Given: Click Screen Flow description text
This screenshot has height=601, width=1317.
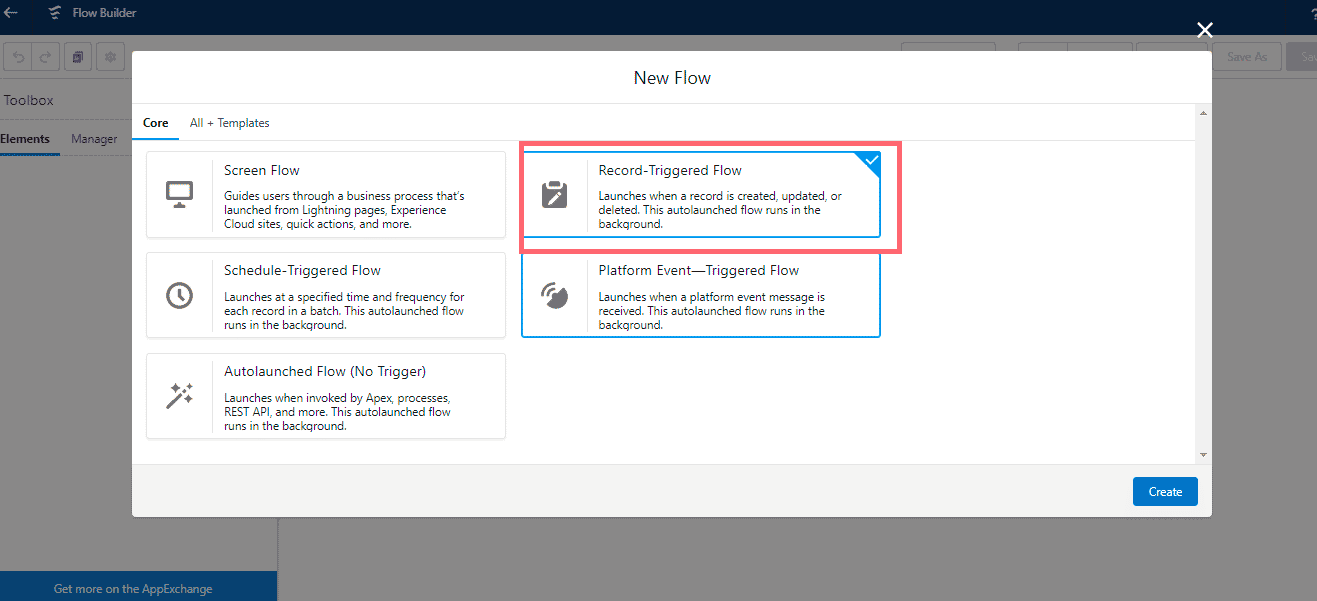Looking at the screenshot, I should 344,210.
